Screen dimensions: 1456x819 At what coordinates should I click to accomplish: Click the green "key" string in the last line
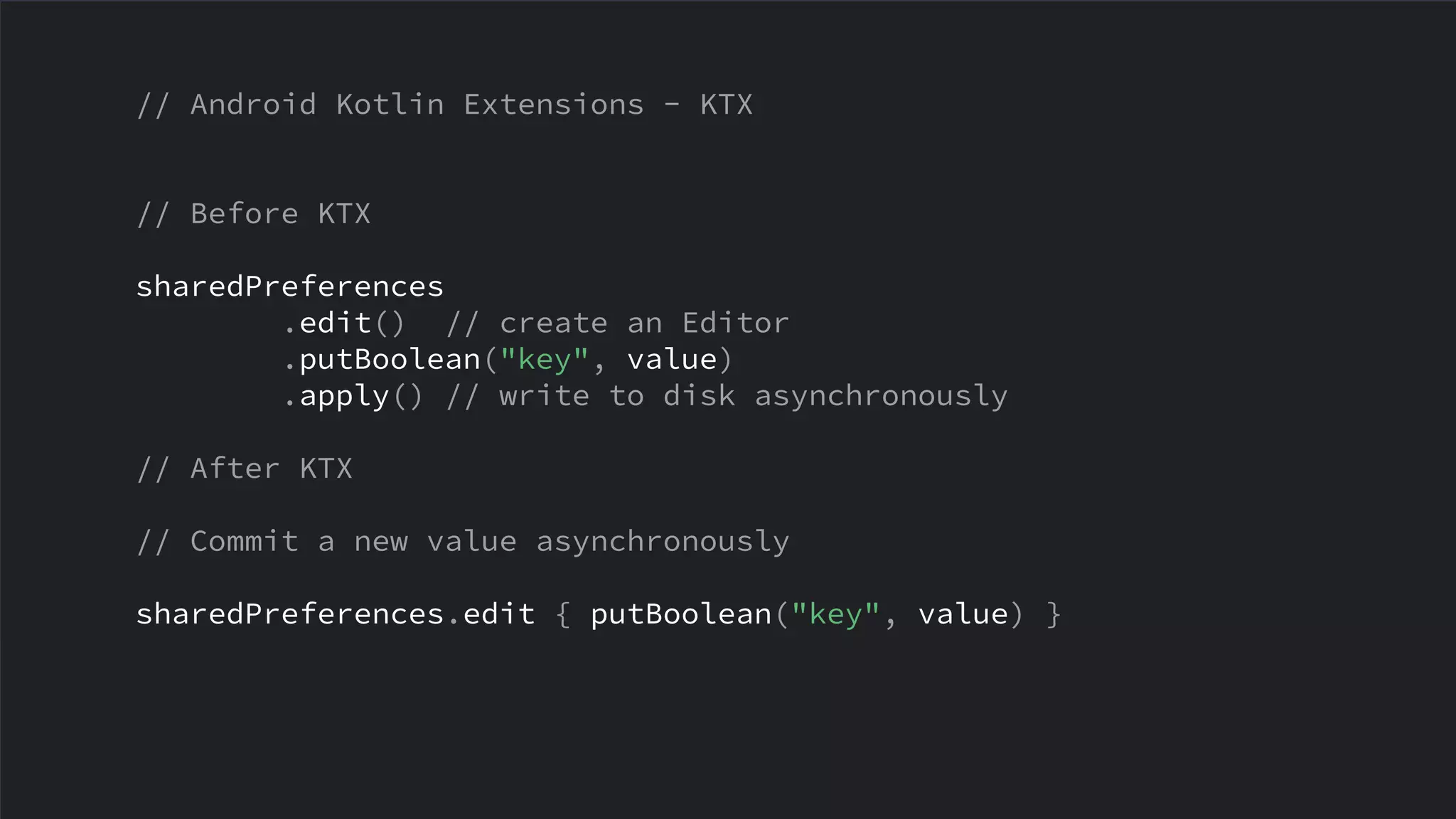(836, 615)
